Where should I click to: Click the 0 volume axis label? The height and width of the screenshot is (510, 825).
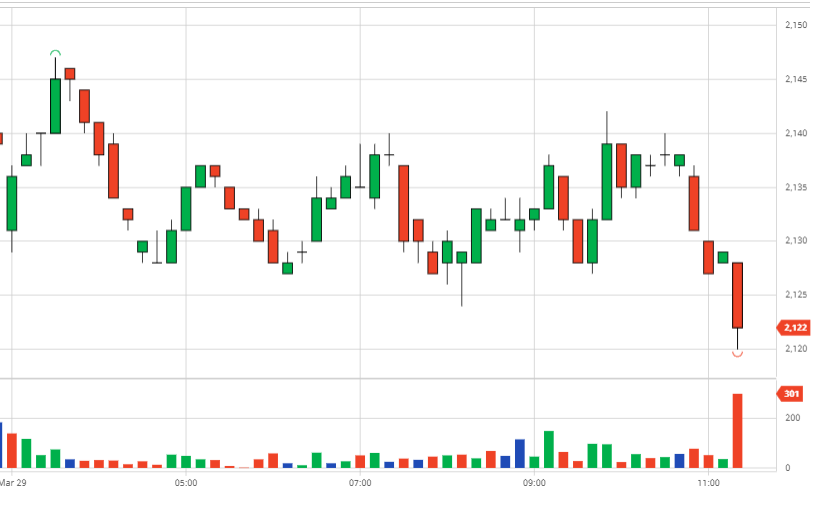[787, 468]
